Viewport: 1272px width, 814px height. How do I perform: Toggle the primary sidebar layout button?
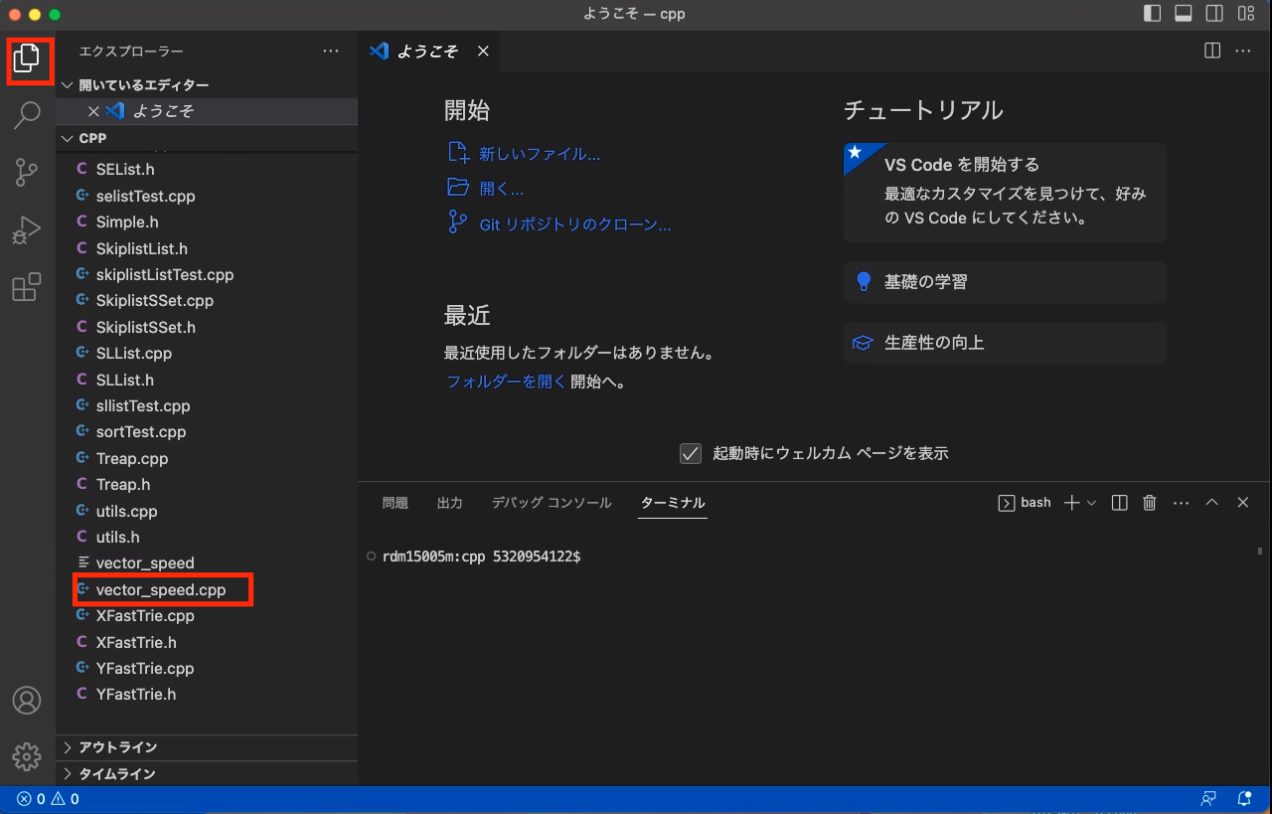pyautogui.click(x=1153, y=14)
